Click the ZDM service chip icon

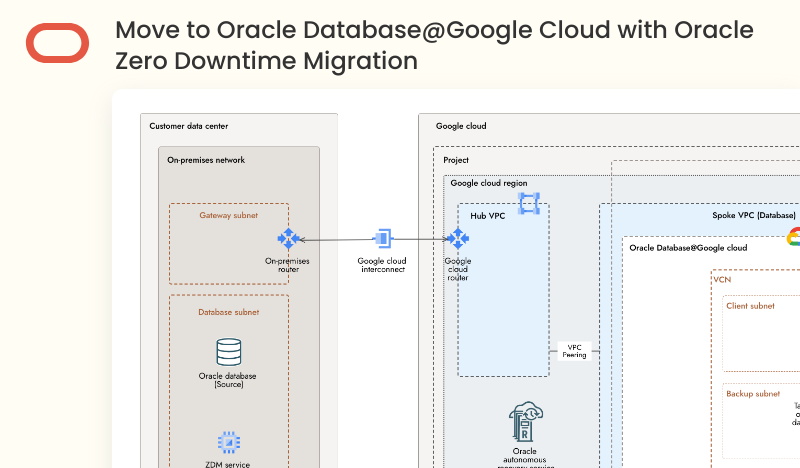[229, 442]
